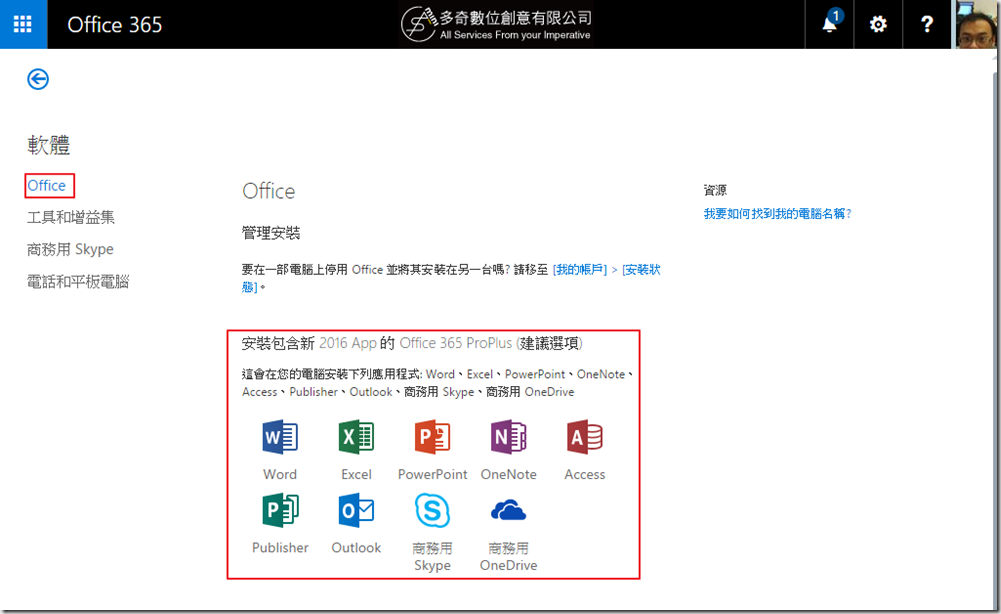Open the app launcher waffle icon

[23, 24]
